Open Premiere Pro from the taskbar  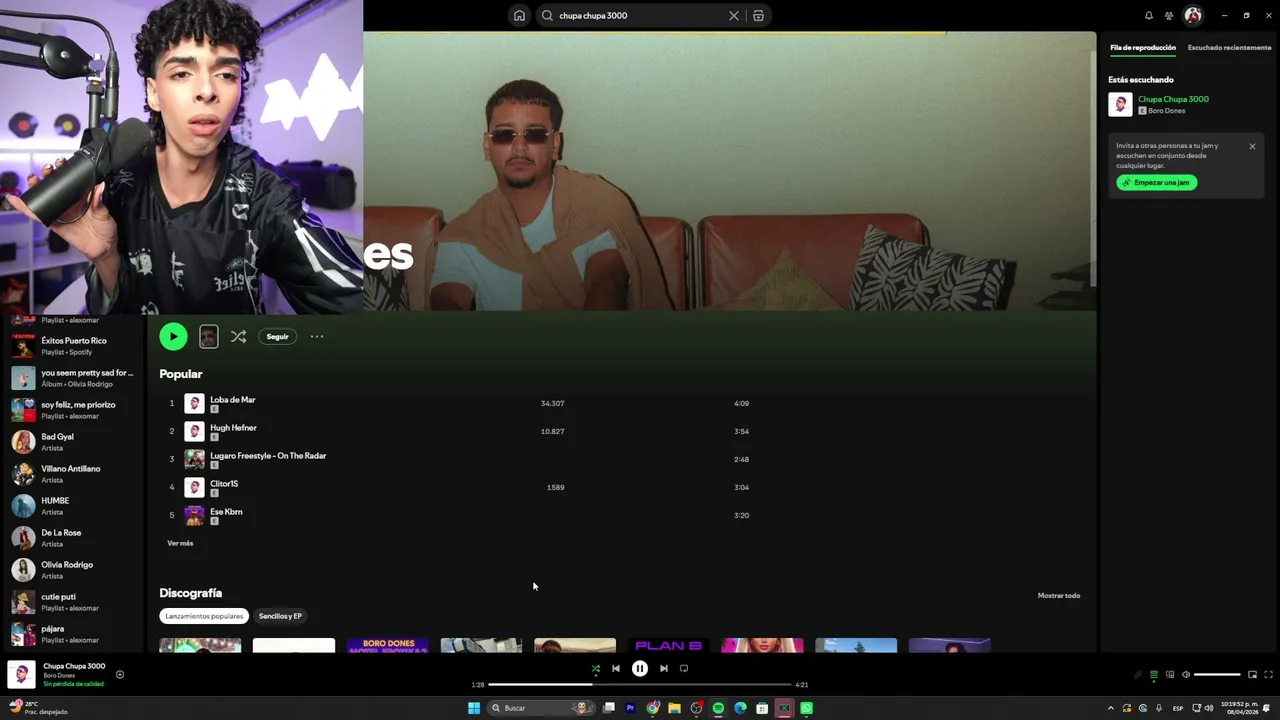pos(630,708)
